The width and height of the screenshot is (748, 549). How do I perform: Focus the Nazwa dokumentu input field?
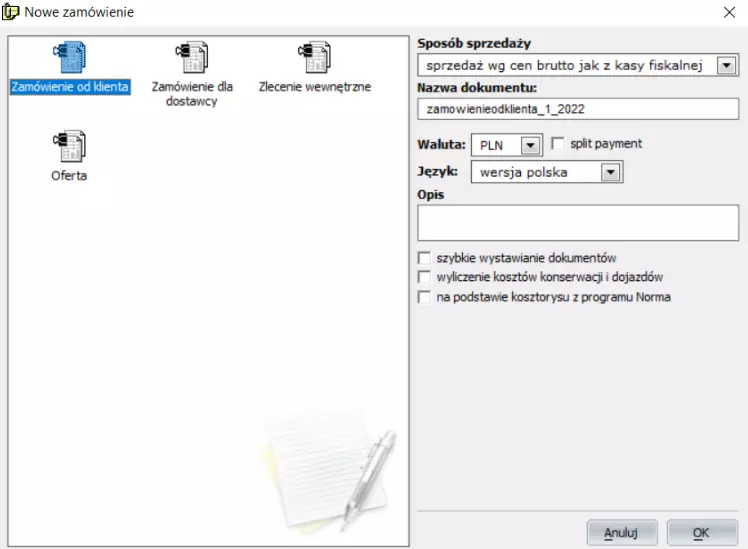click(578, 109)
